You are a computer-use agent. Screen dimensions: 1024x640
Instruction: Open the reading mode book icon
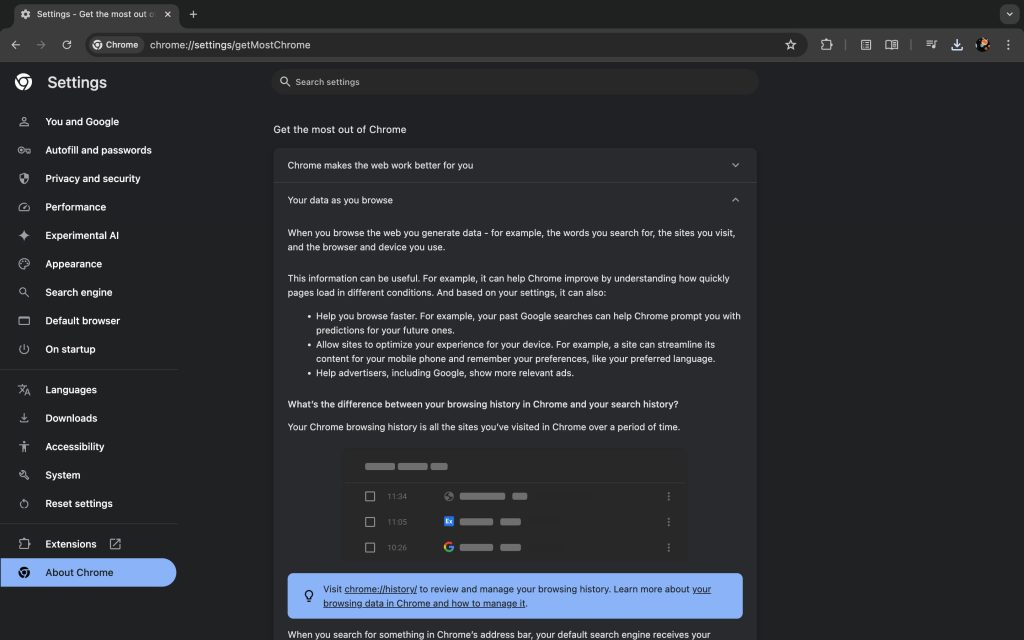point(891,45)
